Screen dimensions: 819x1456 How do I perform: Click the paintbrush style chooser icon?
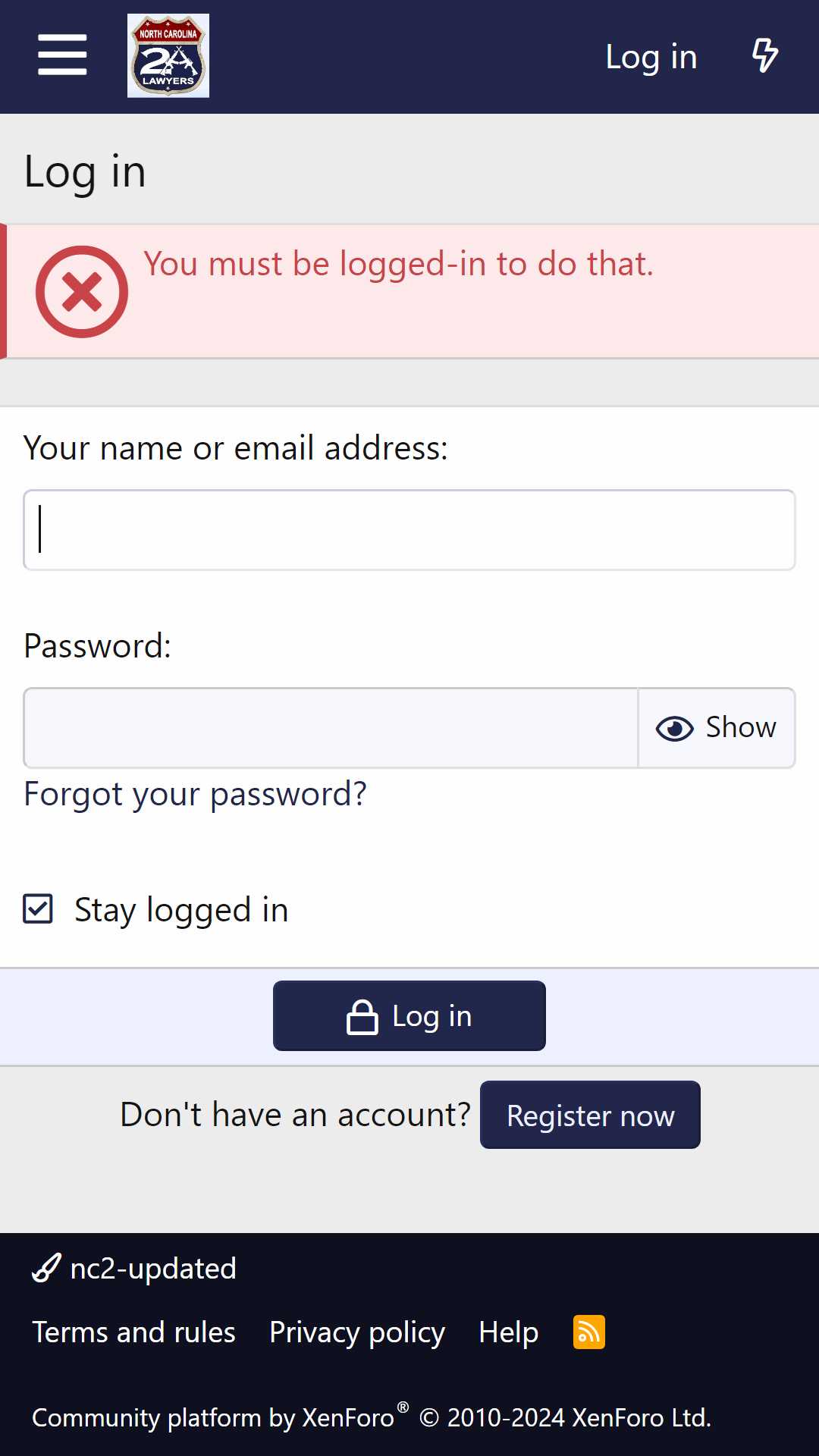coord(46,1268)
